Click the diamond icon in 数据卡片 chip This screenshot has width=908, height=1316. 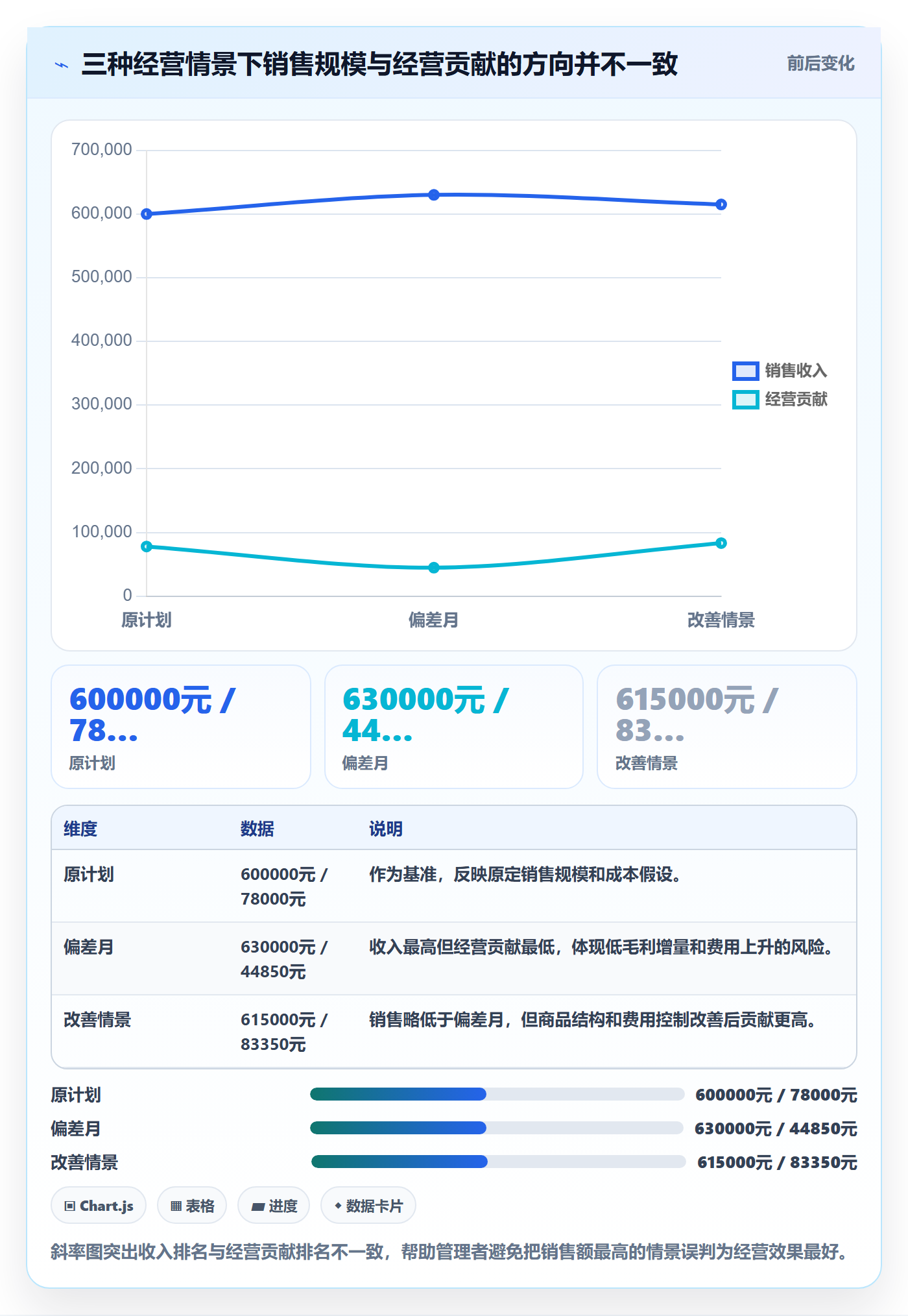[x=338, y=1206]
